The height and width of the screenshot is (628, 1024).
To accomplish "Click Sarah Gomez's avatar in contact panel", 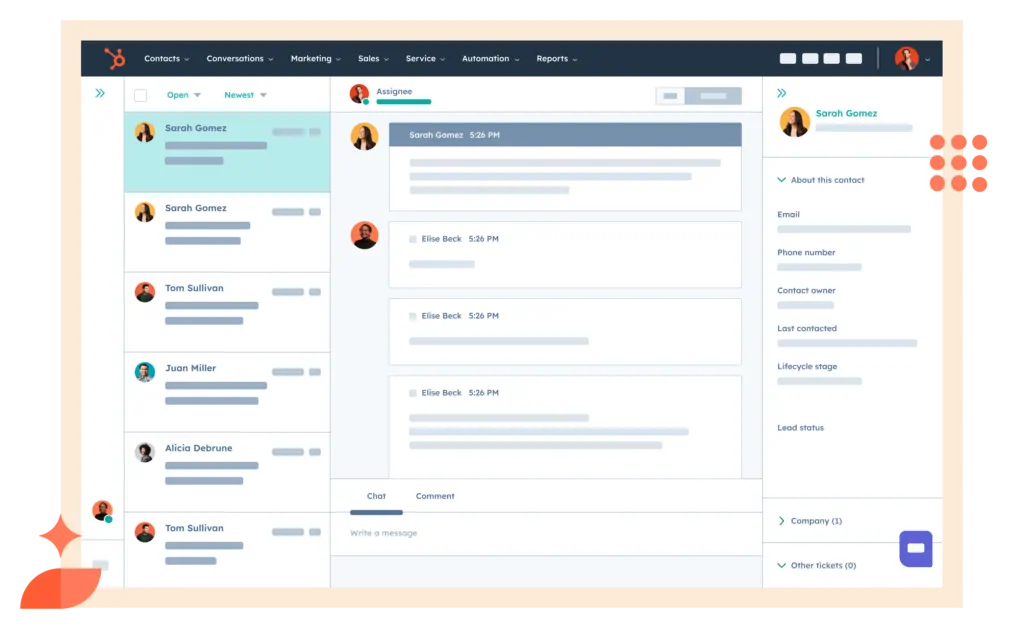I will tap(795, 122).
